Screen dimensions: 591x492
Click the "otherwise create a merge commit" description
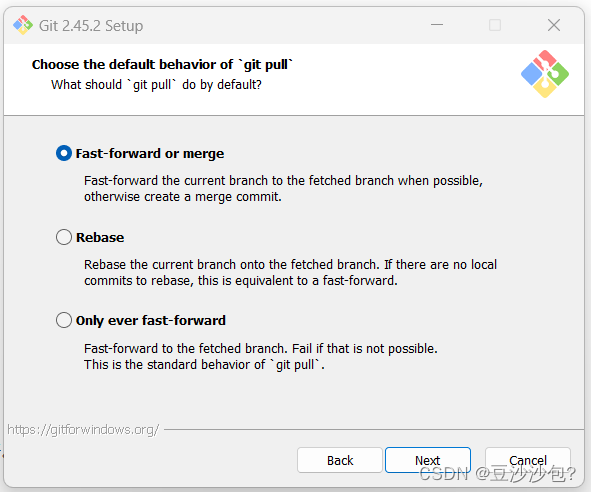(x=182, y=197)
